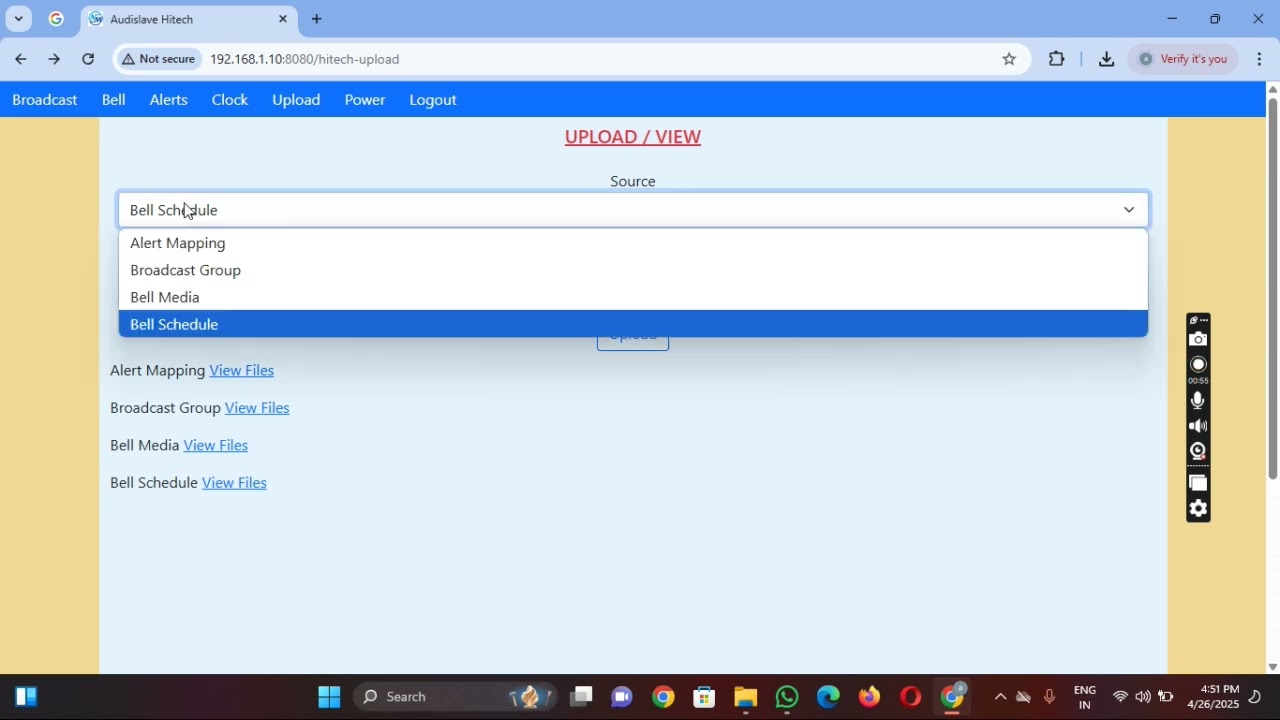Go back with the browser back arrow
Screen dimensions: 1280x720
[x=21, y=59]
